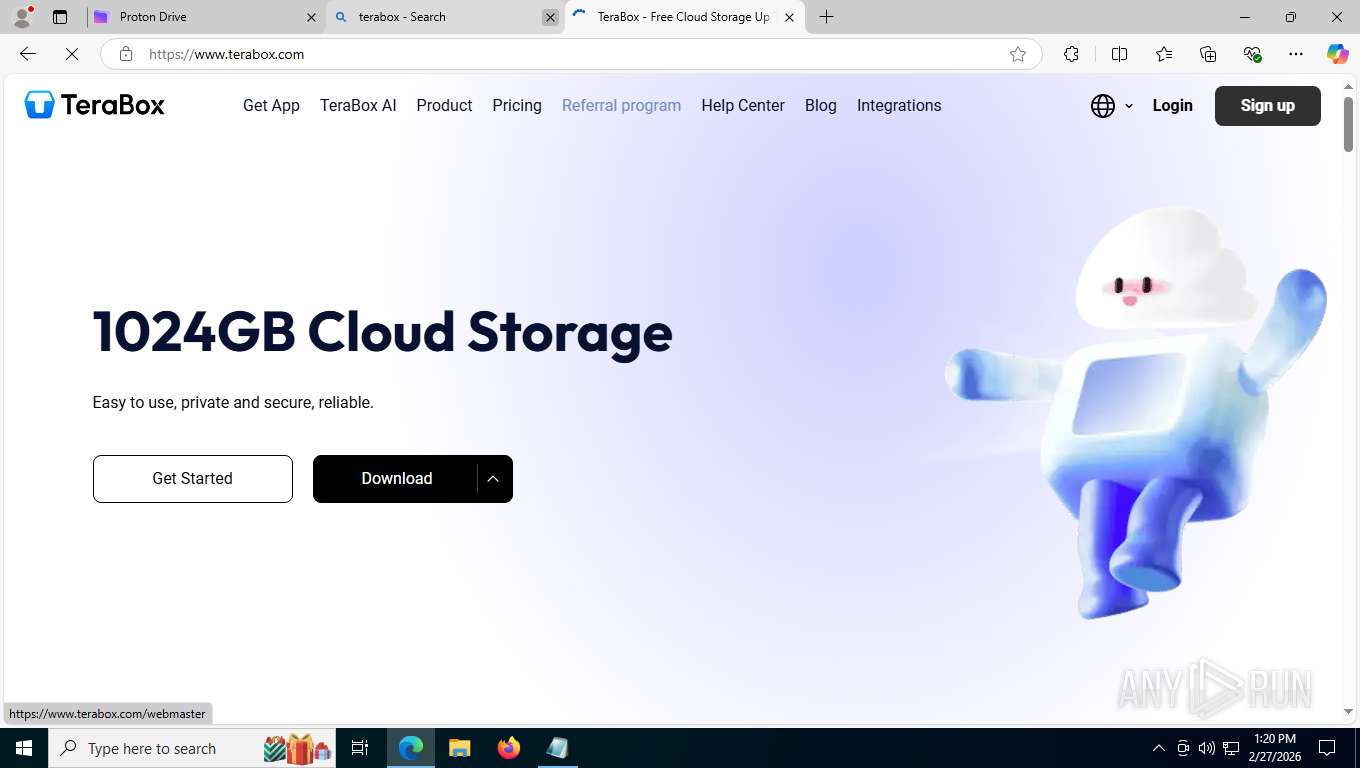Open the Favorites list icon

click(1164, 54)
